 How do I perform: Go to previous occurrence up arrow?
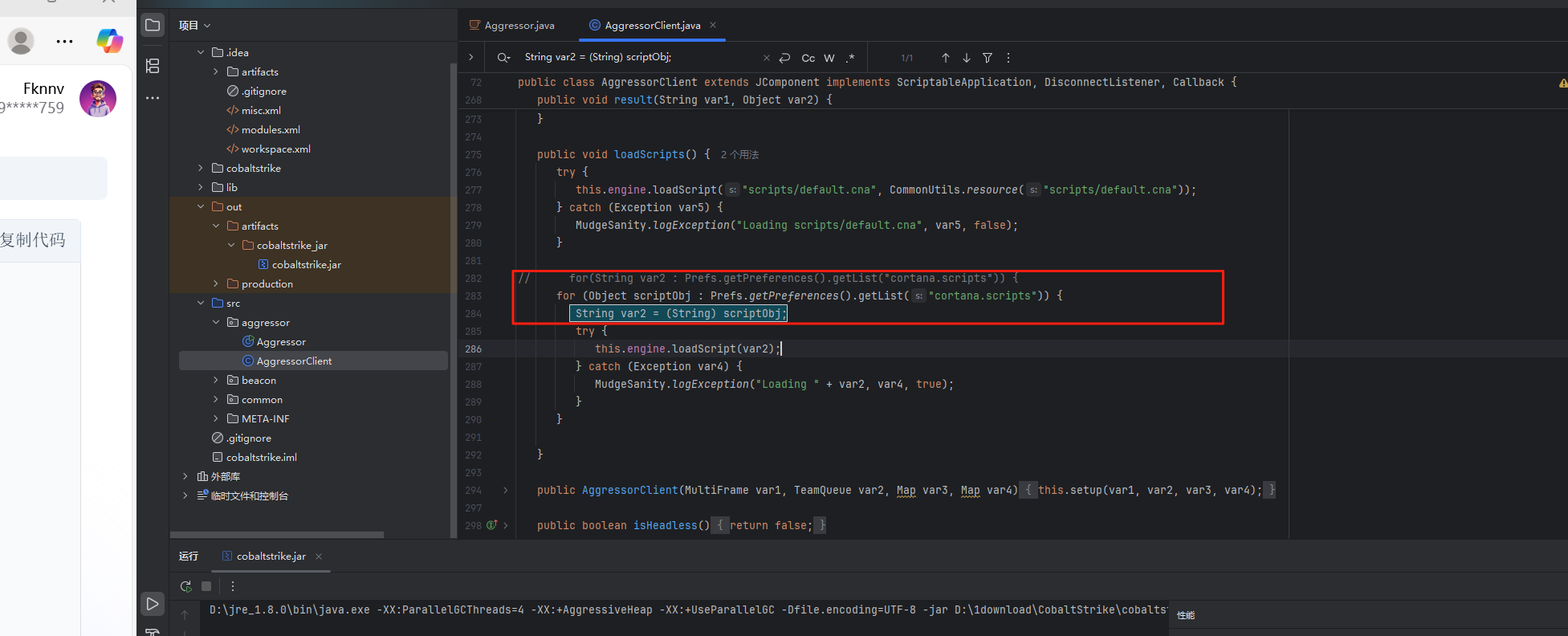coord(946,58)
